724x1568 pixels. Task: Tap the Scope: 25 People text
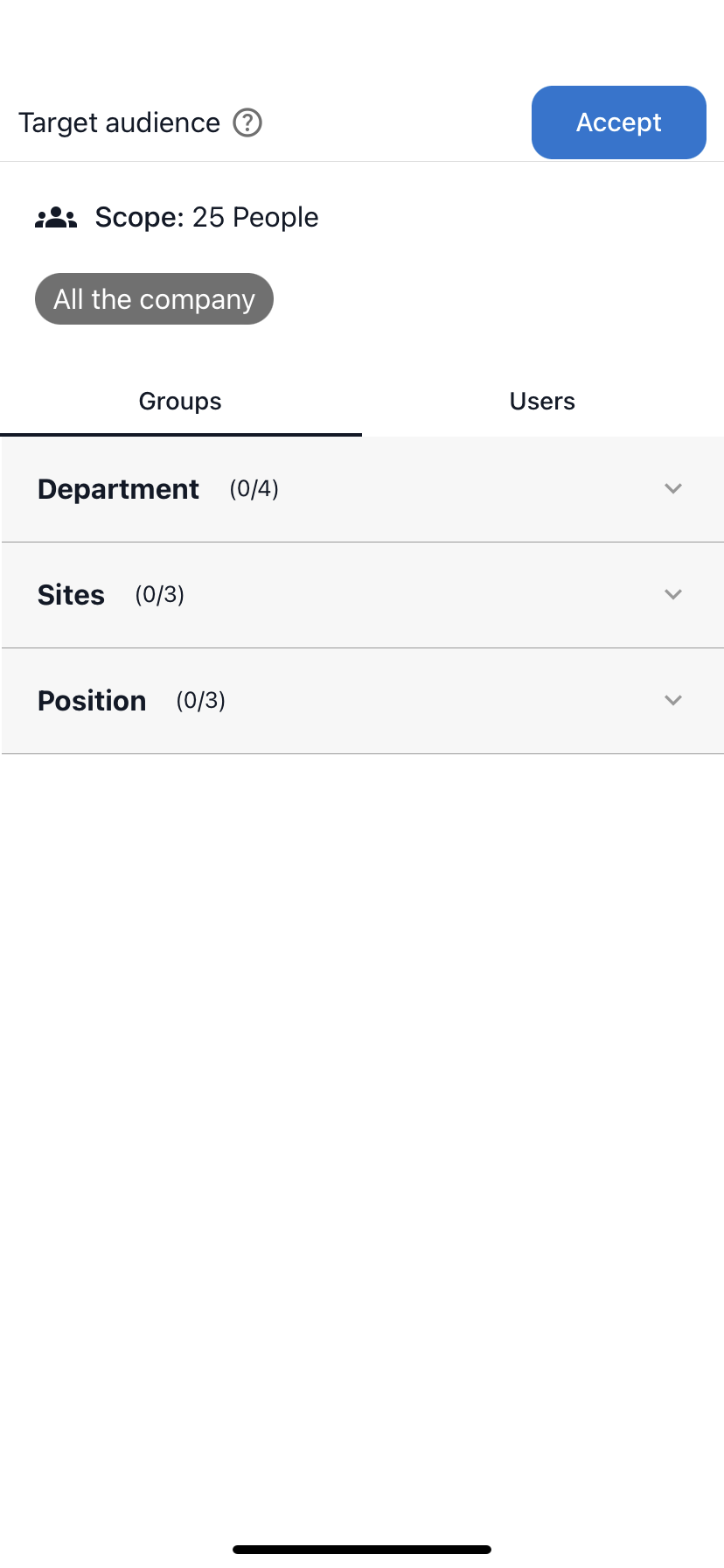coord(206,217)
